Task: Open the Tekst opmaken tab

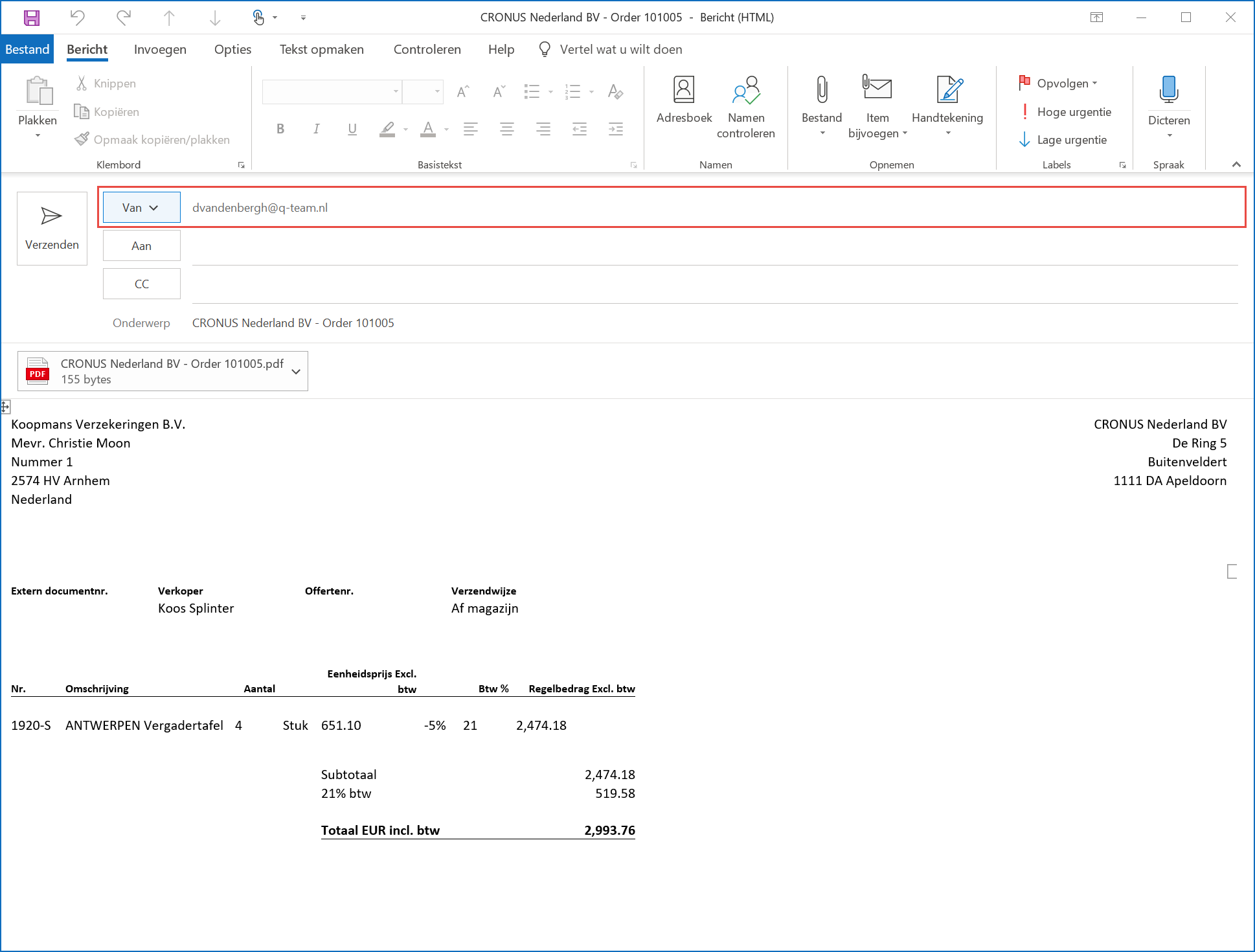Action: pos(321,49)
